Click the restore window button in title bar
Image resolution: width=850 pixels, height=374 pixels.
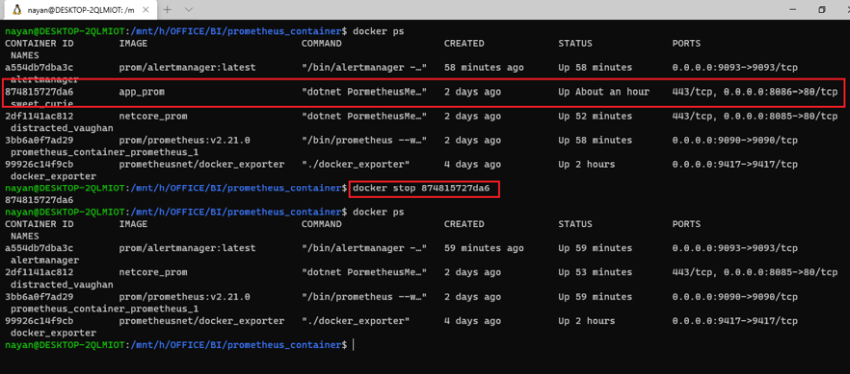pyautogui.click(x=822, y=9)
